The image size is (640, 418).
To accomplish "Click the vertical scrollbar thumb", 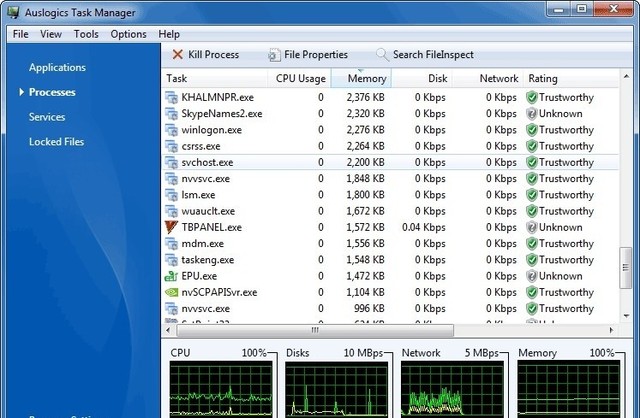I will click(x=626, y=268).
